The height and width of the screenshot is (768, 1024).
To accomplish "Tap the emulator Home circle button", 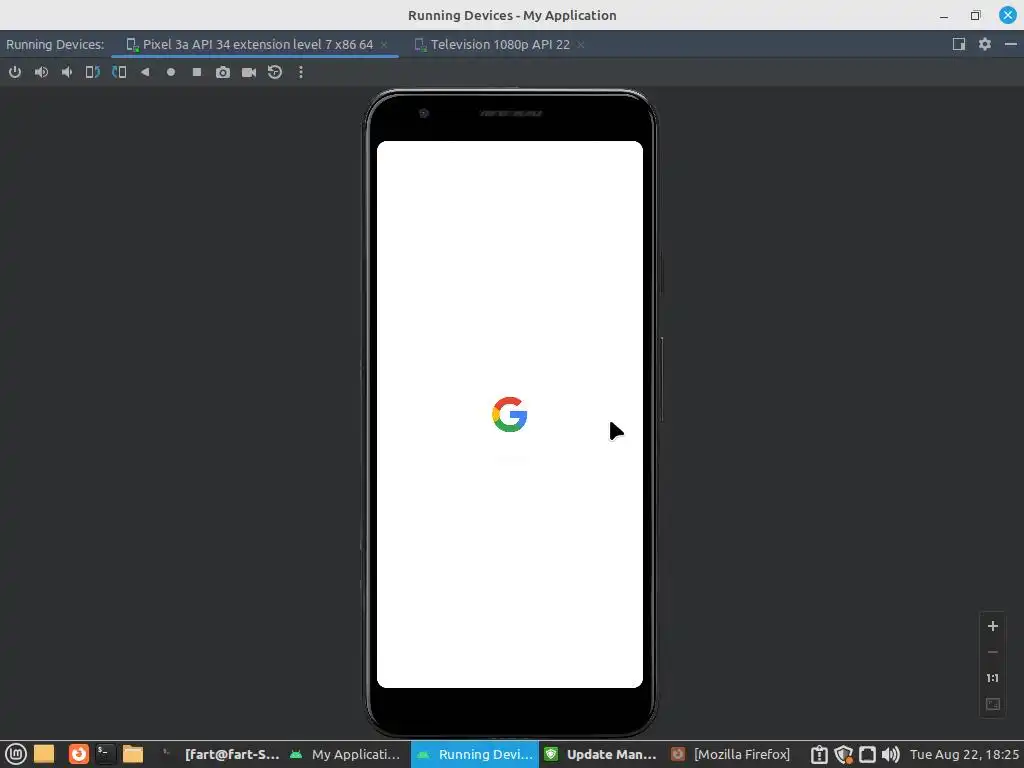I will 171,72.
